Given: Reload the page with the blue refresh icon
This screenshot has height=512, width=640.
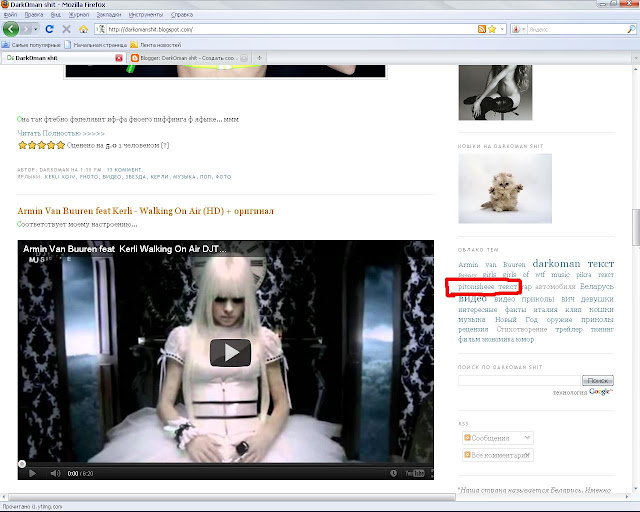Looking at the screenshot, I should [x=49, y=29].
